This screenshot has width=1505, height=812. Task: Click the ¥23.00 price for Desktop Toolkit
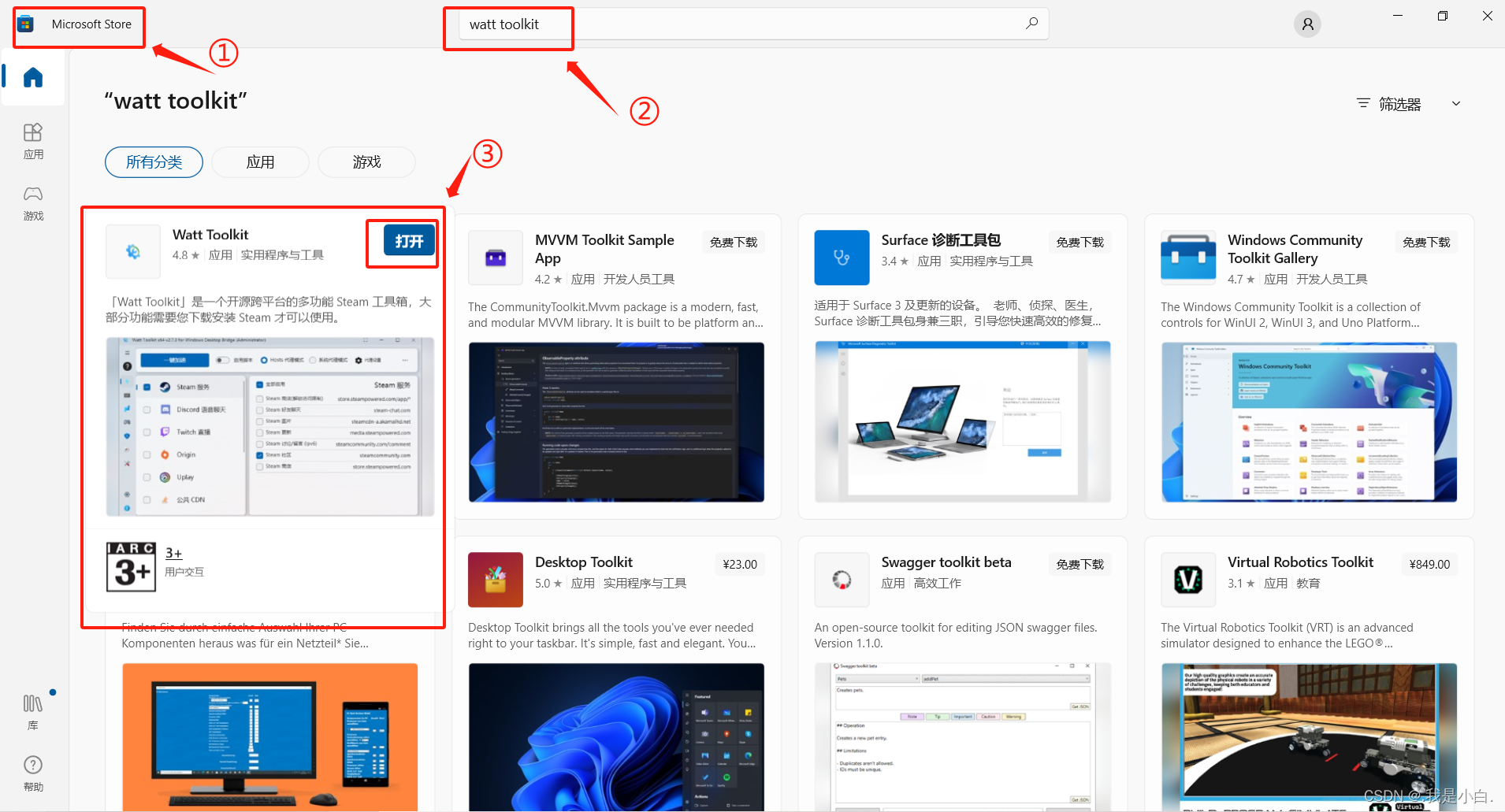coord(740,565)
